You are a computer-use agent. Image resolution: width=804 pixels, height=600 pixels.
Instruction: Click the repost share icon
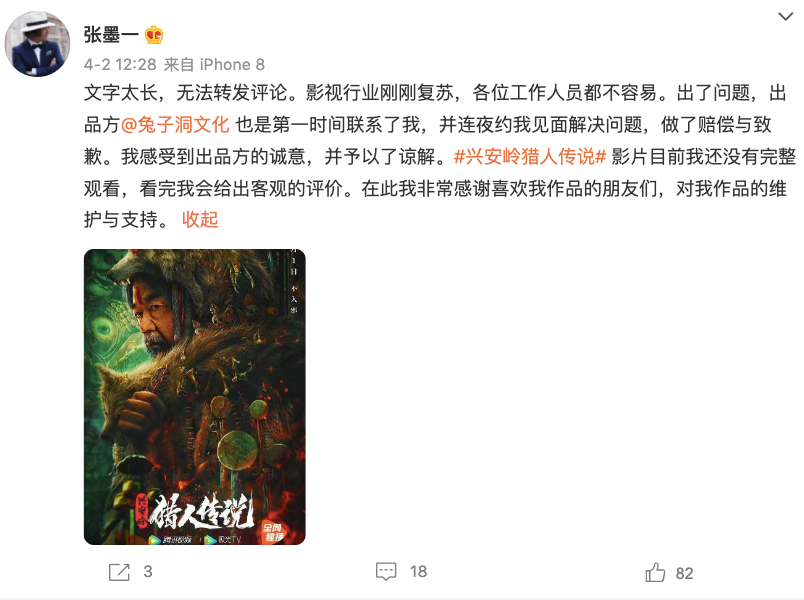click(x=119, y=572)
